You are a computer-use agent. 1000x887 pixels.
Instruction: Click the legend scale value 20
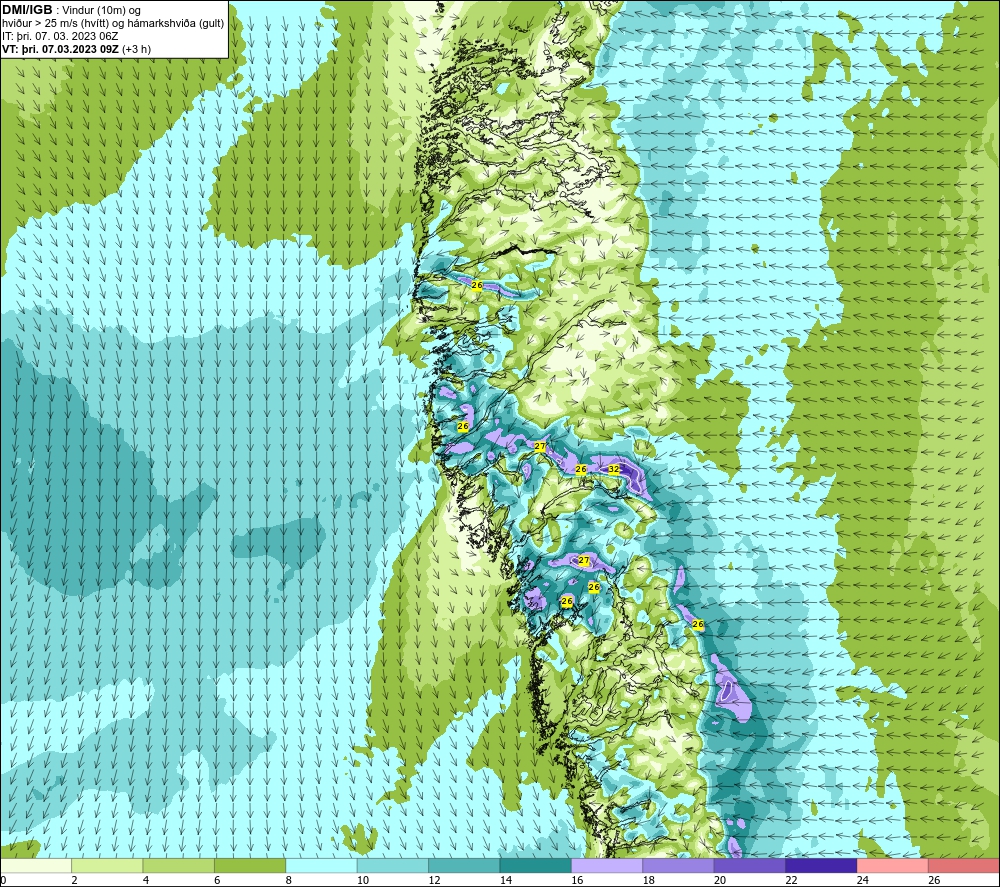720,880
